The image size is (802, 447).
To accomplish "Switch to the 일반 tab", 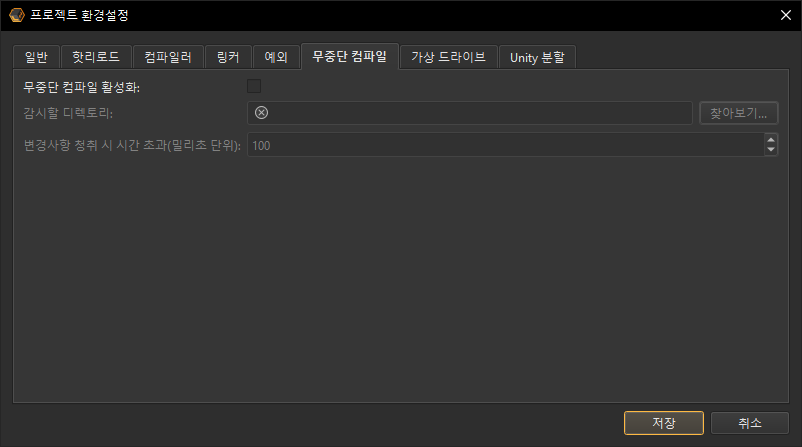I will [x=36, y=58].
